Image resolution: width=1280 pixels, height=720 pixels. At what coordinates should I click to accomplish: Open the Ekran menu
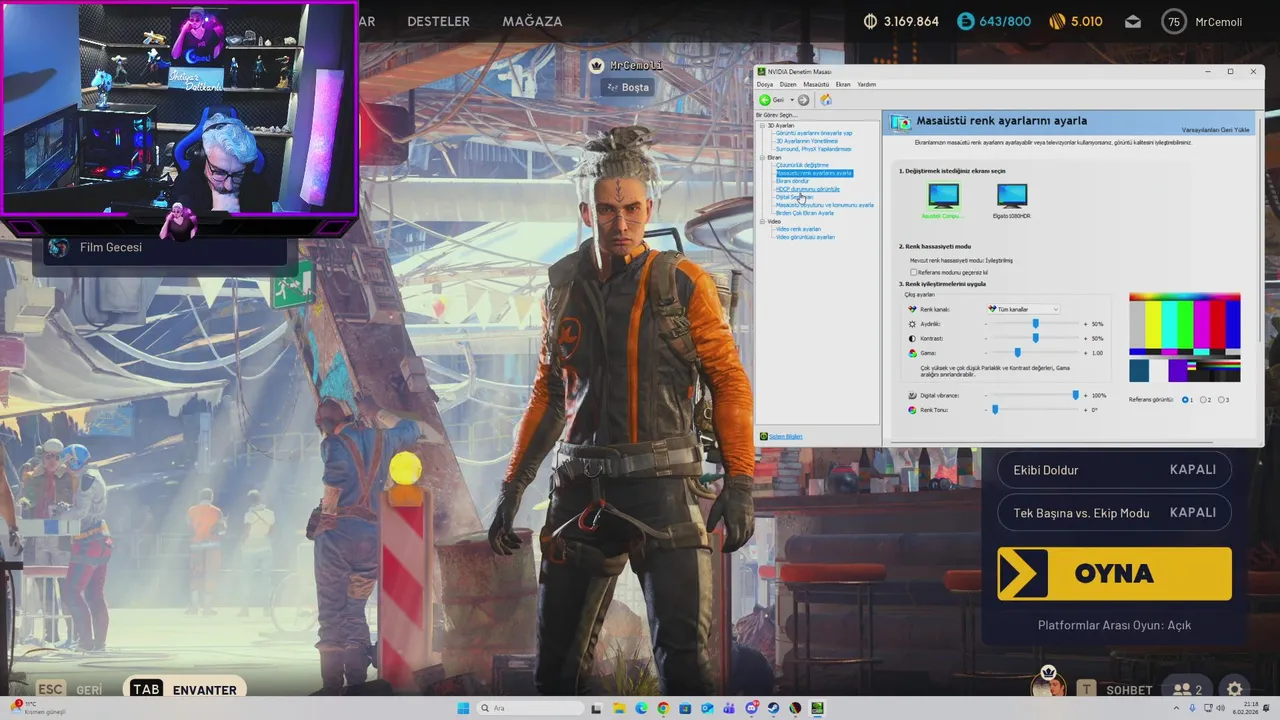pos(843,84)
